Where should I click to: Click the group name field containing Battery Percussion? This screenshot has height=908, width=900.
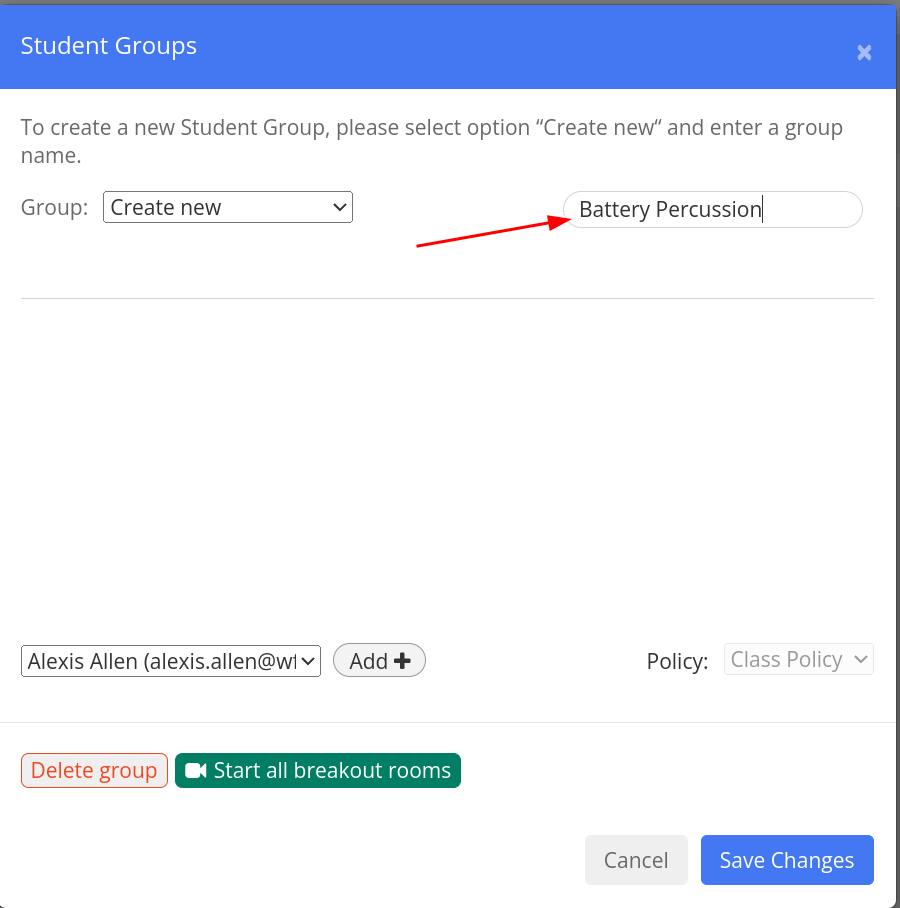click(712, 210)
